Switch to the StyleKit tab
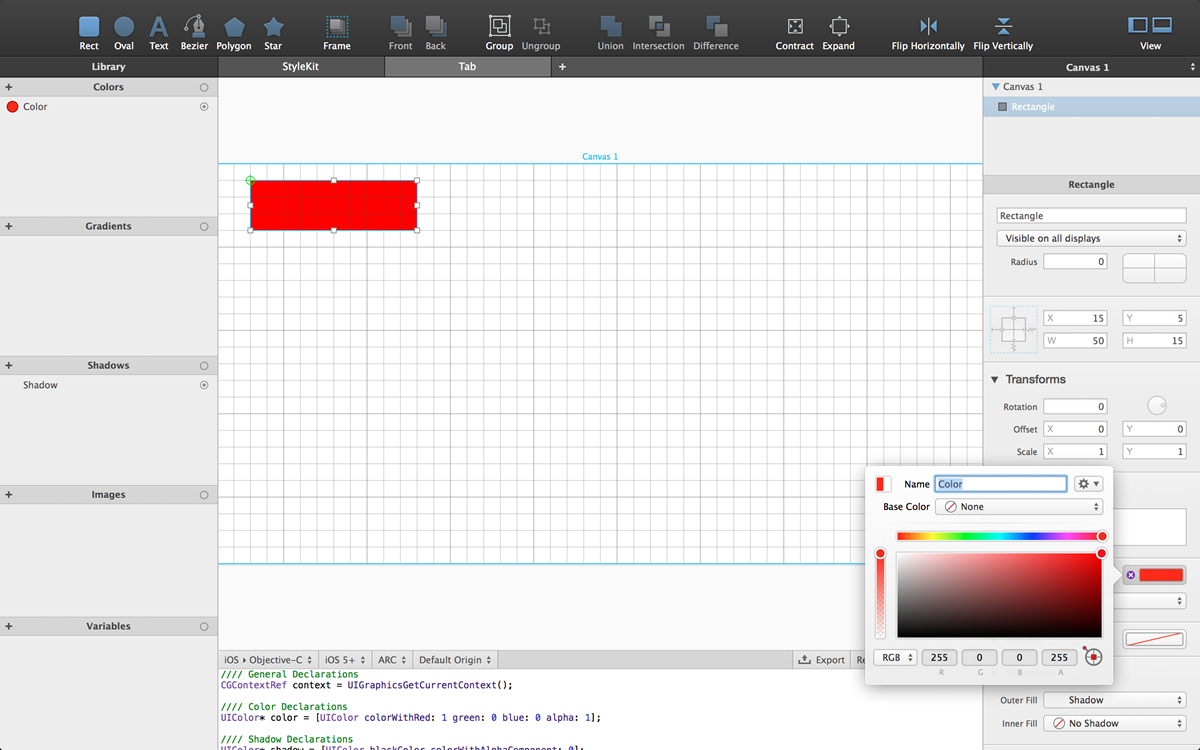This screenshot has height=750, width=1200. (301, 67)
